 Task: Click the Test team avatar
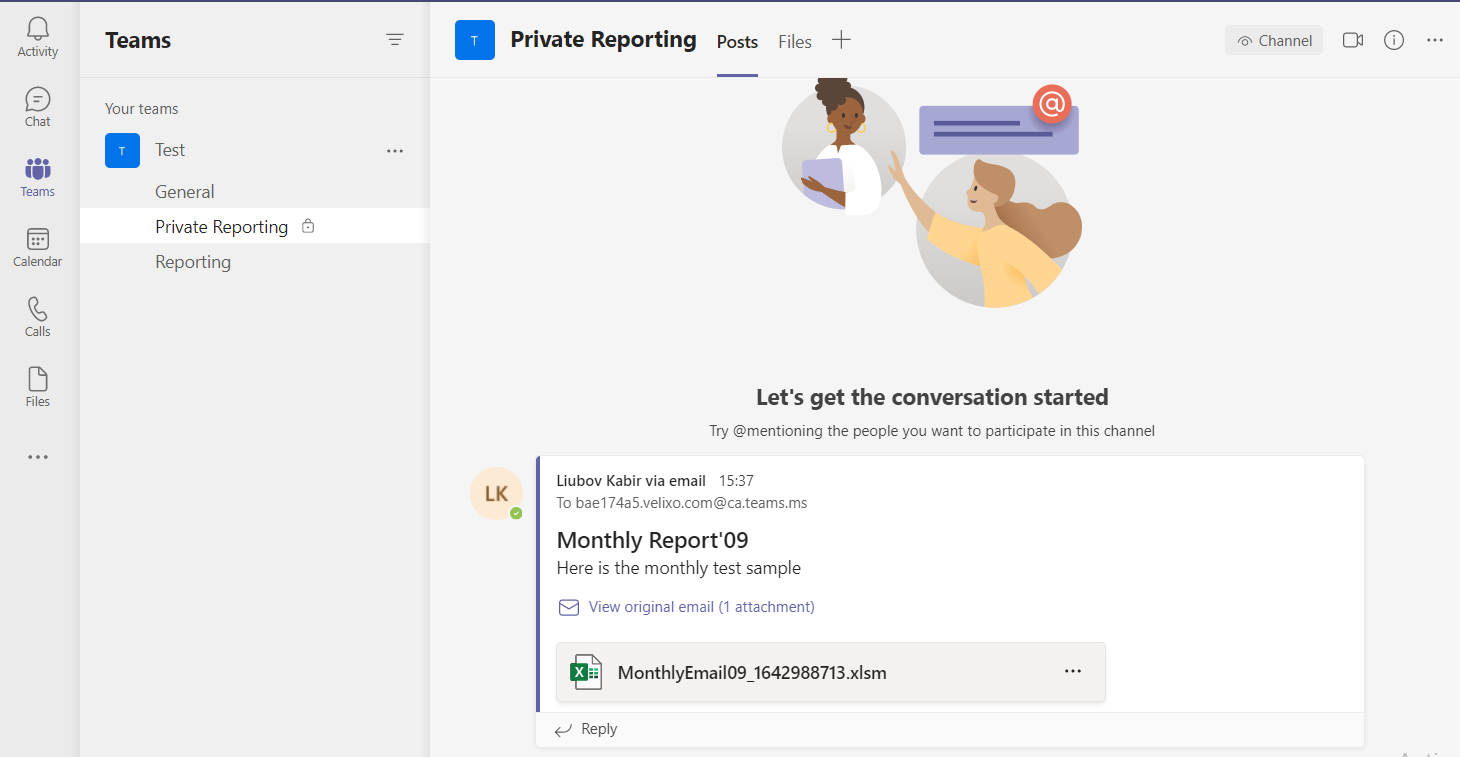[122, 150]
